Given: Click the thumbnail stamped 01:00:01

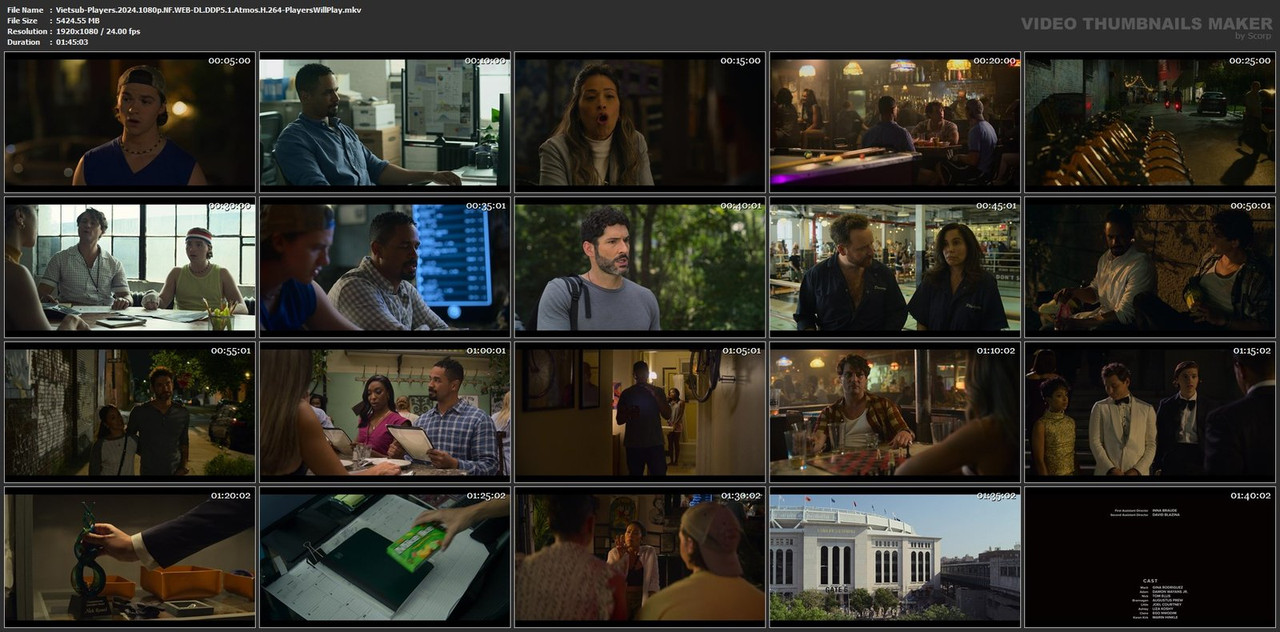Looking at the screenshot, I should point(385,411).
